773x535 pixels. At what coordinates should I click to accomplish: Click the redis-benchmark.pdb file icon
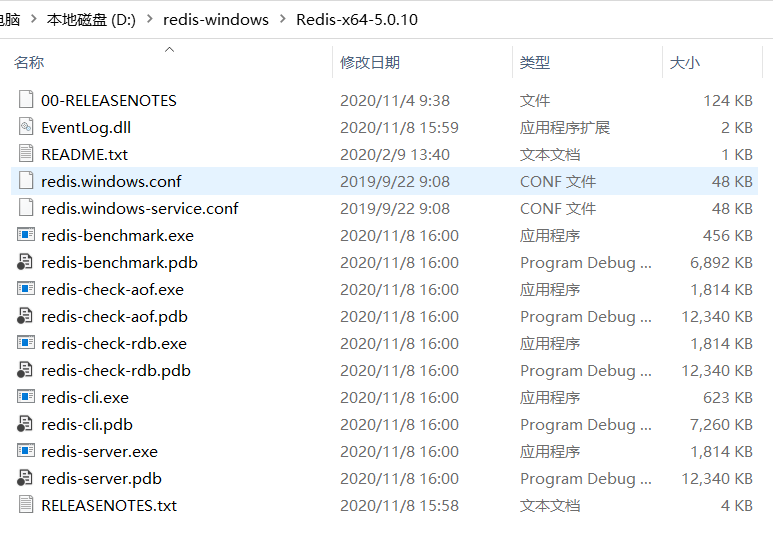[x=25, y=262]
